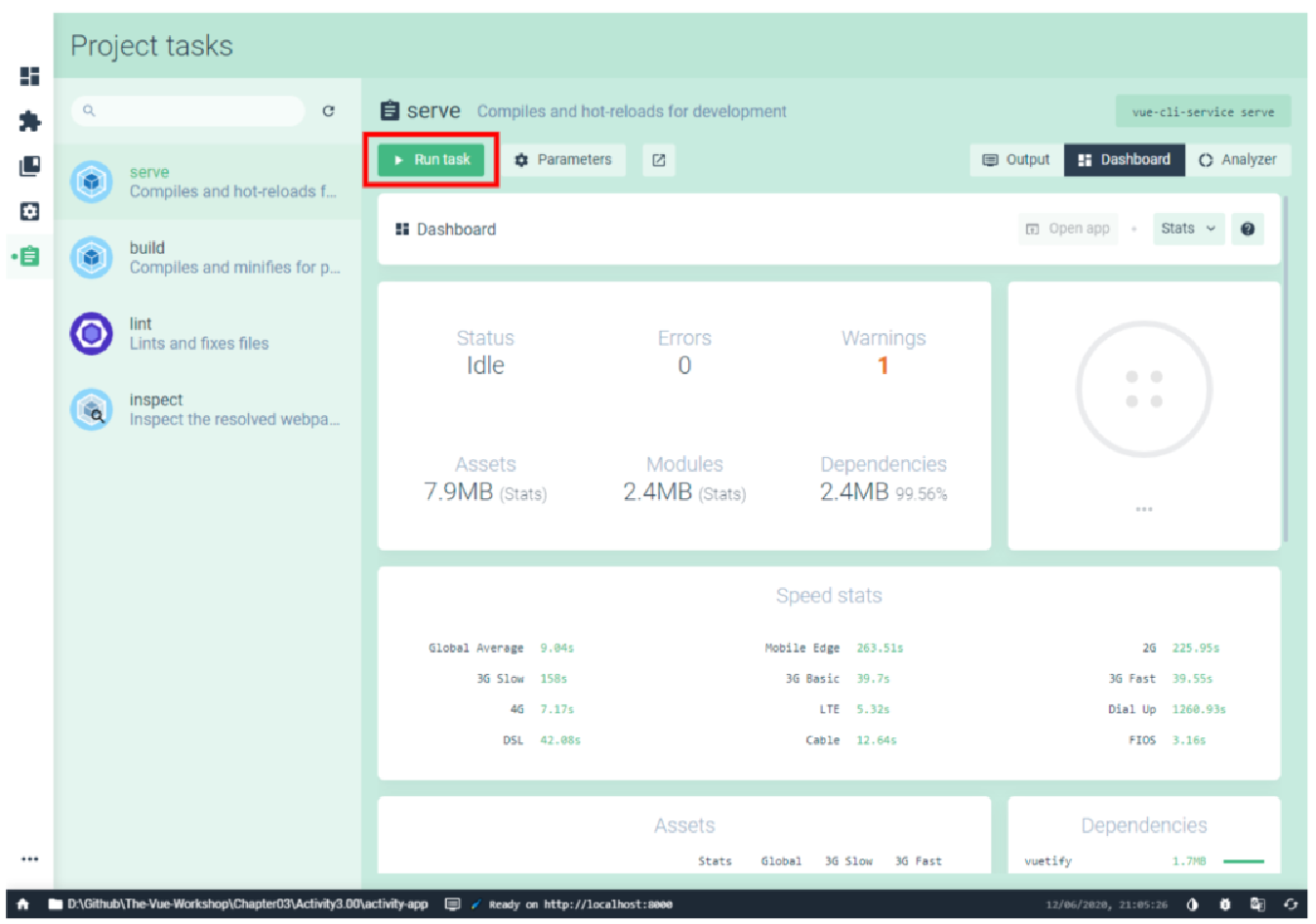The width and height of the screenshot is (1316, 924).
Task: Click the vuetify size bar
Action: (x=1244, y=861)
